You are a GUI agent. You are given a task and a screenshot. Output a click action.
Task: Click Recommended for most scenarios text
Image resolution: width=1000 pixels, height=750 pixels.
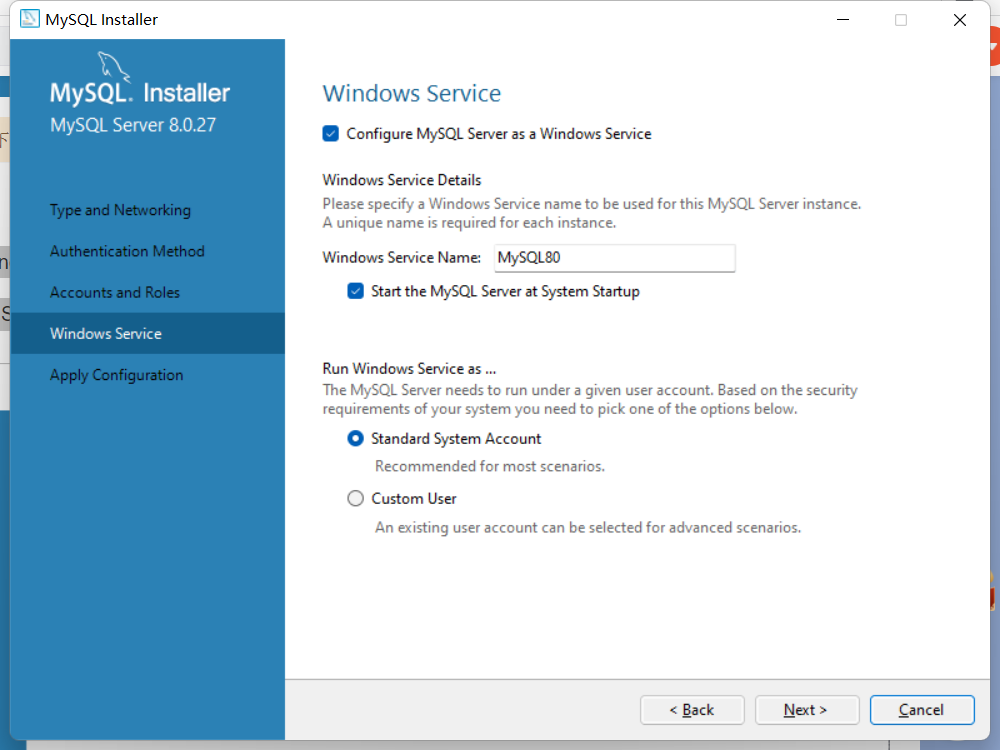490,466
